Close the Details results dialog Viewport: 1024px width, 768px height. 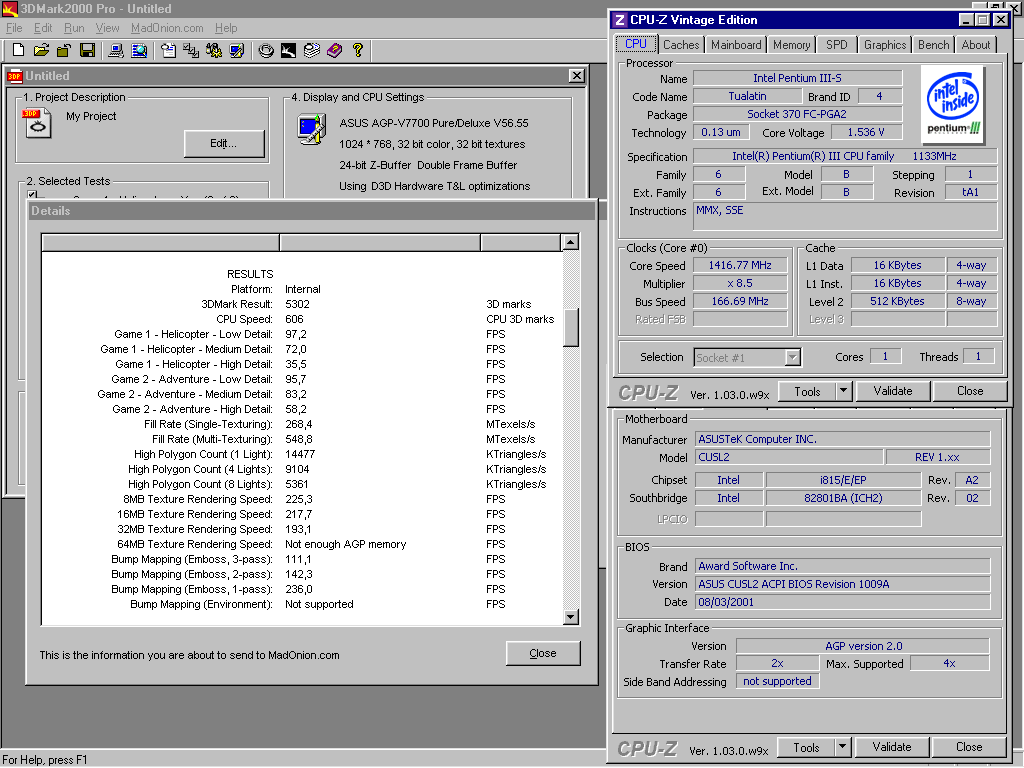coord(543,653)
